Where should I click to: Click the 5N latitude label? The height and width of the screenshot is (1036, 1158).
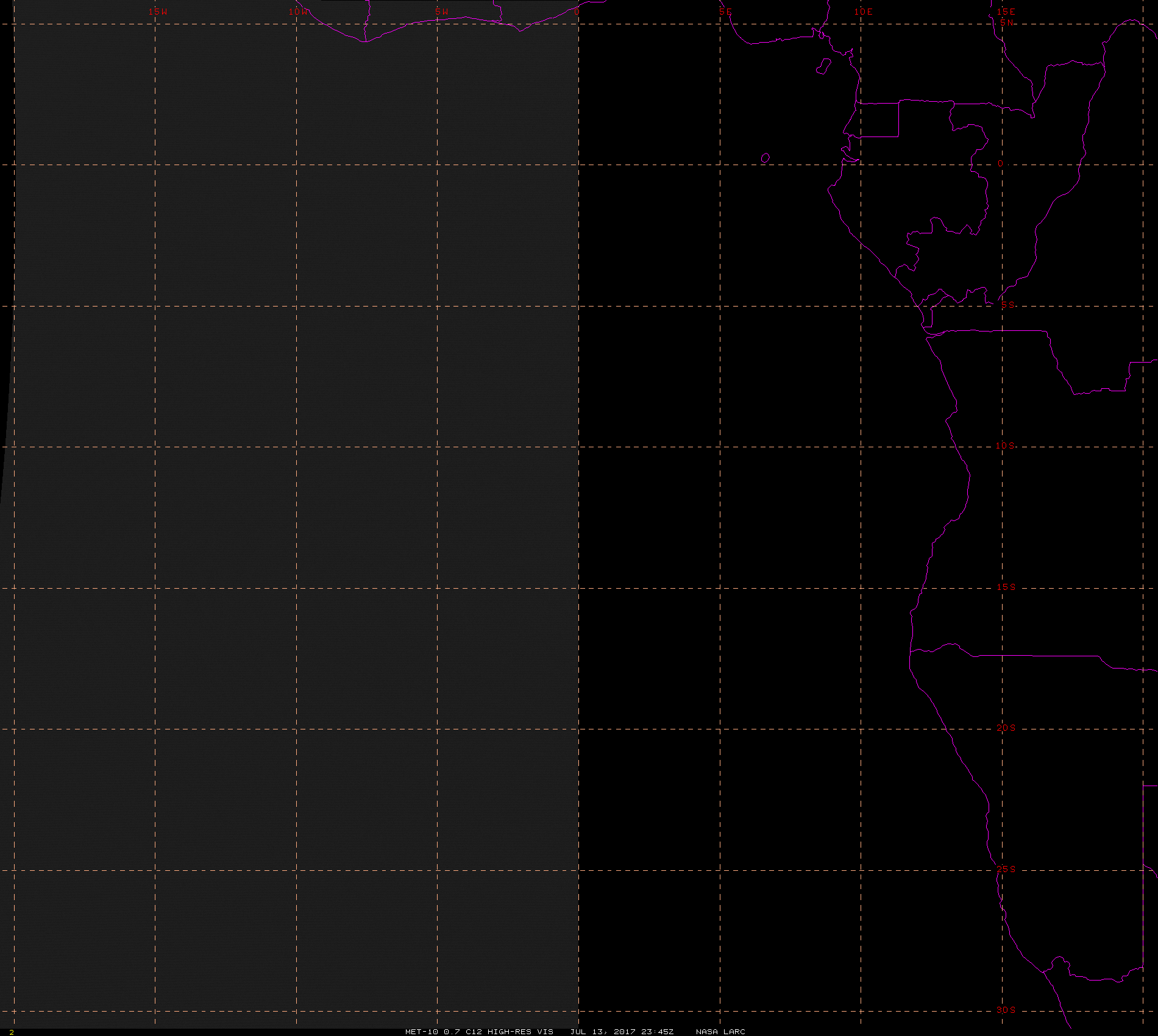point(1007,23)
